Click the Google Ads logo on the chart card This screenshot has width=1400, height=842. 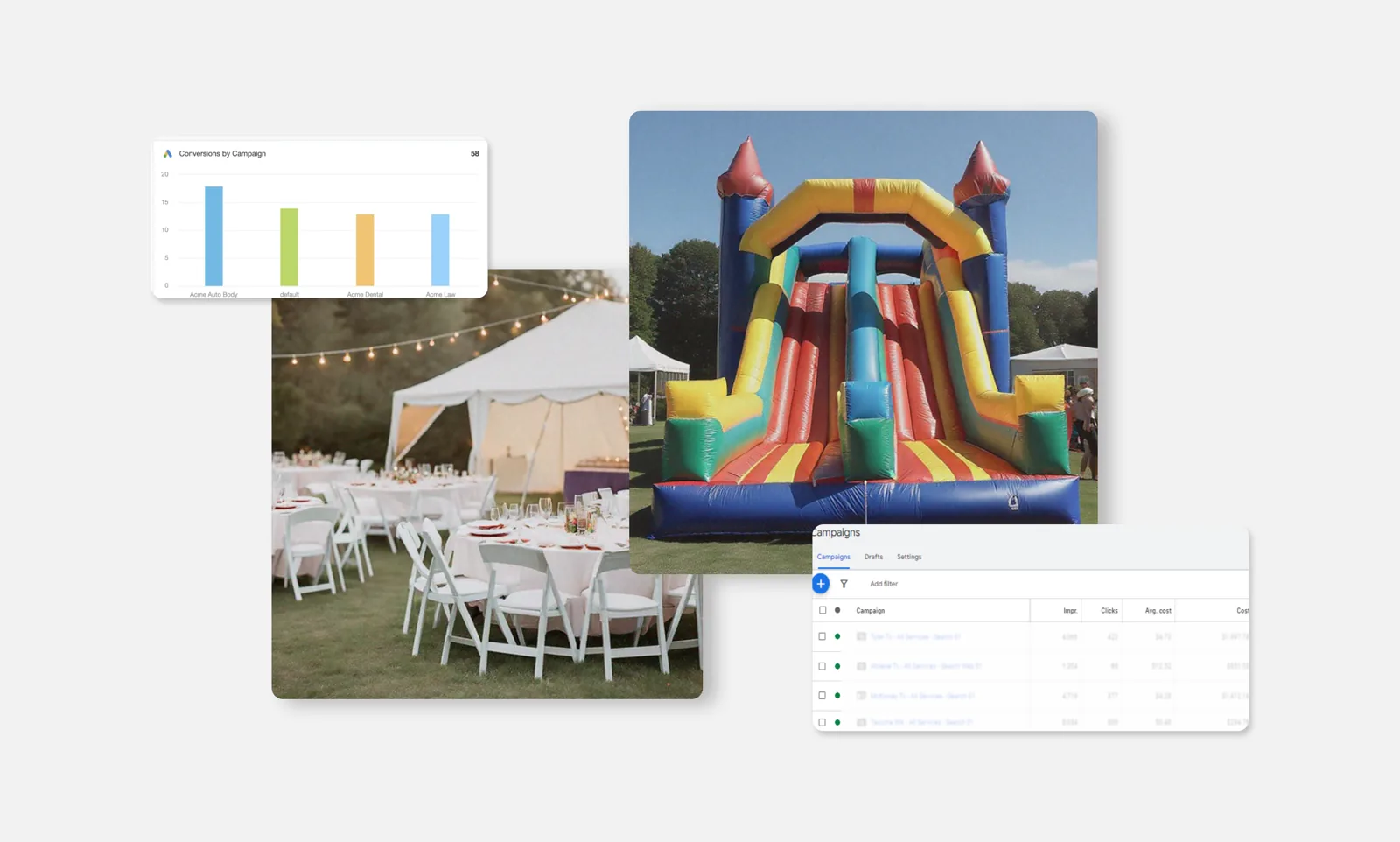[x=168, y=153]
